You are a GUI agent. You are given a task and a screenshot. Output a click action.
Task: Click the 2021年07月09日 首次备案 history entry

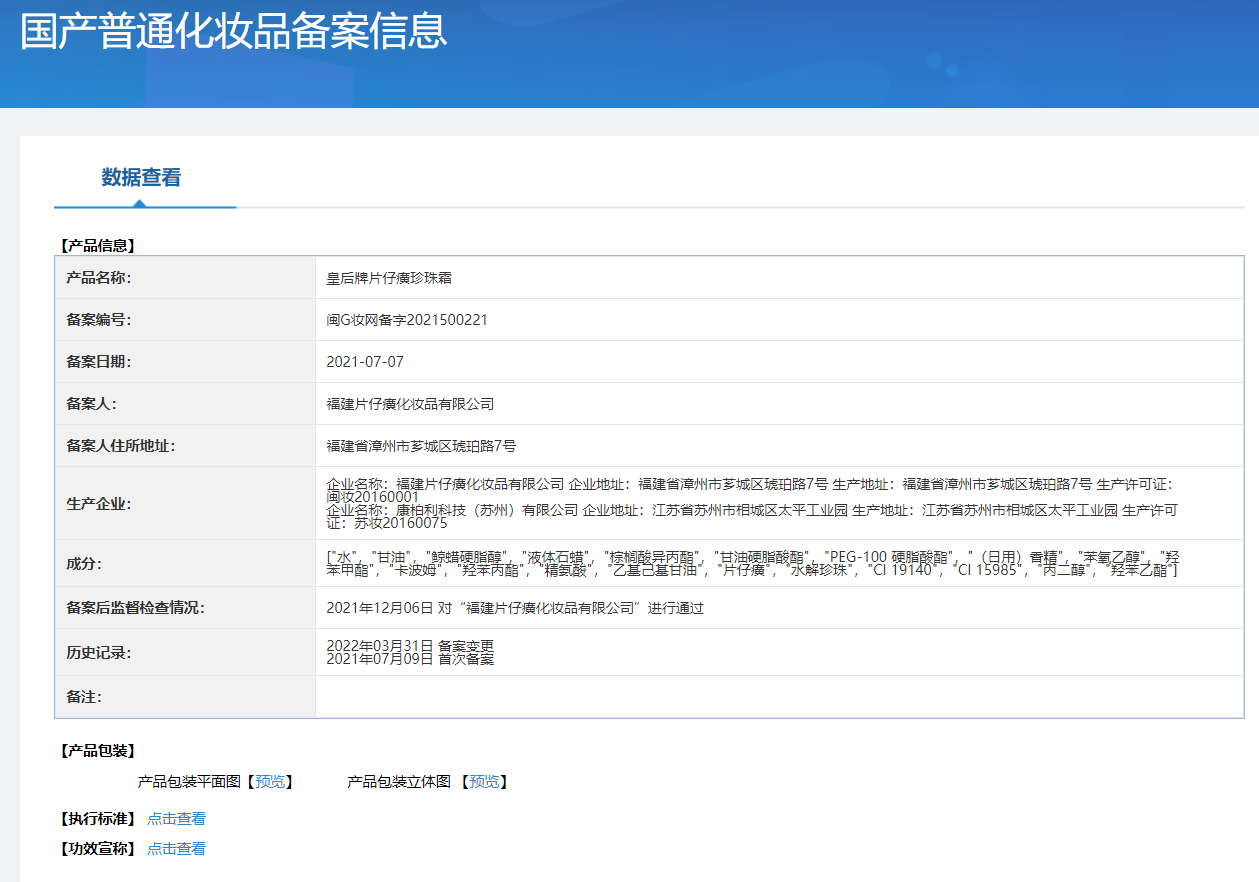pyautogui.click(x=410, y=659)
